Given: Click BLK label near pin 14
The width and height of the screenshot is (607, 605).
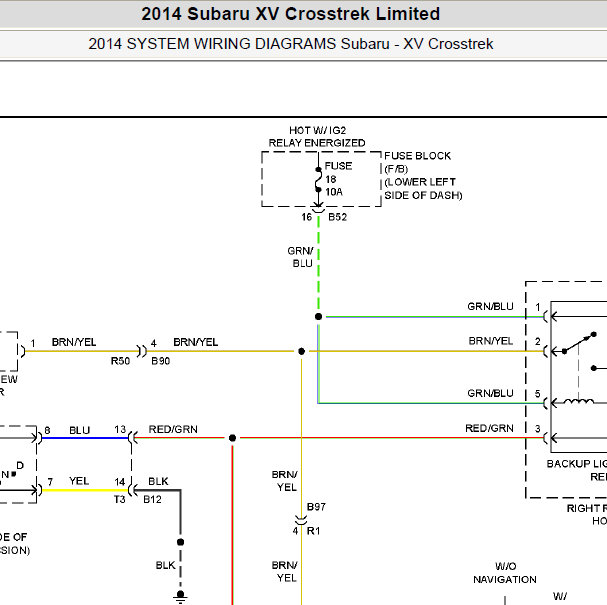Looking at the screenshot, I should point(158,481).
